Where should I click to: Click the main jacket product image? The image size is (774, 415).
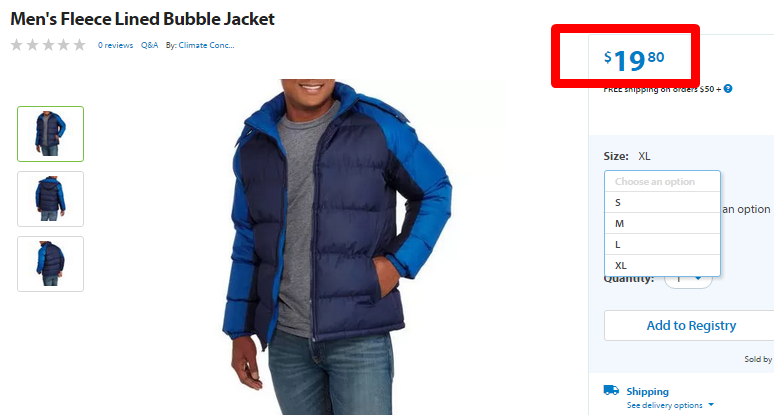(337, 247)
